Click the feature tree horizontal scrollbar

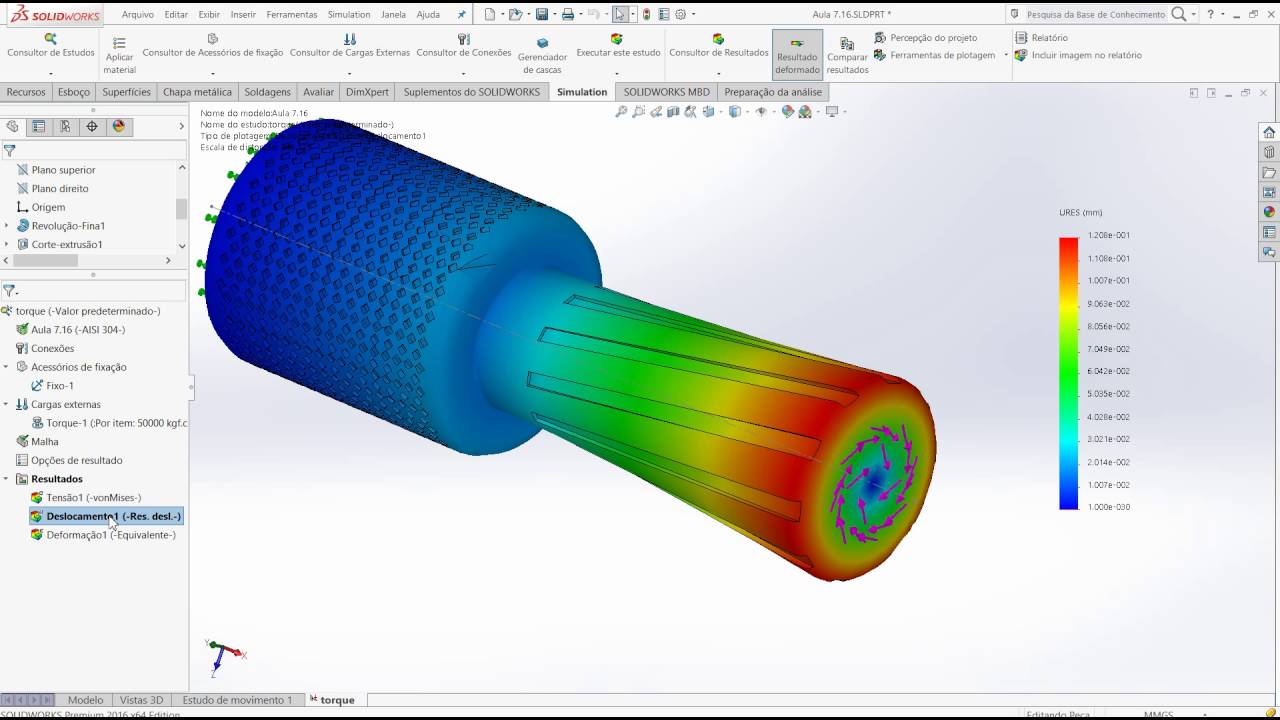pos(45,260)
